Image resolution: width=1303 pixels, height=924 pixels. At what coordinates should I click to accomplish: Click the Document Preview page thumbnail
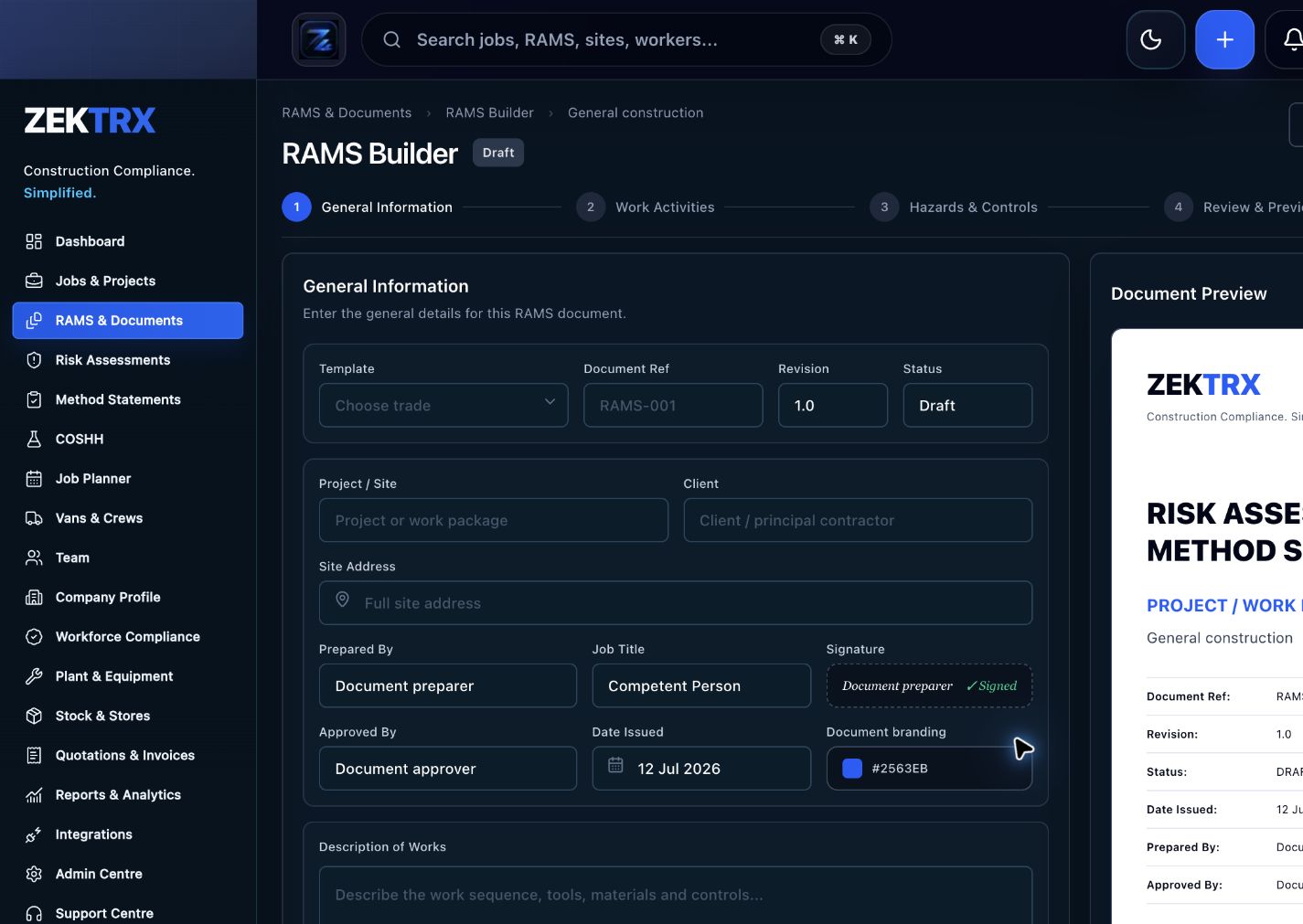pos(1208,626)
